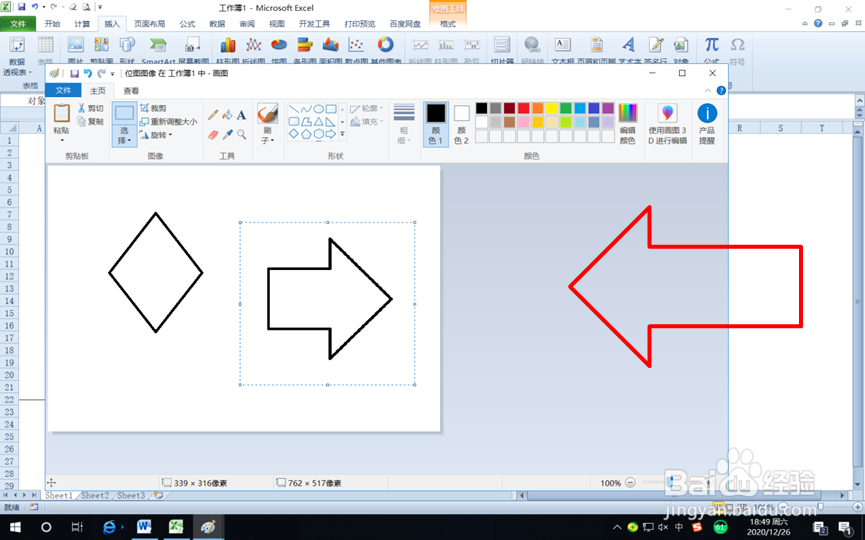Pick the Triangle shape in shapes gallery
Viewport: 865px width, 540px height.
pos(318,121)
